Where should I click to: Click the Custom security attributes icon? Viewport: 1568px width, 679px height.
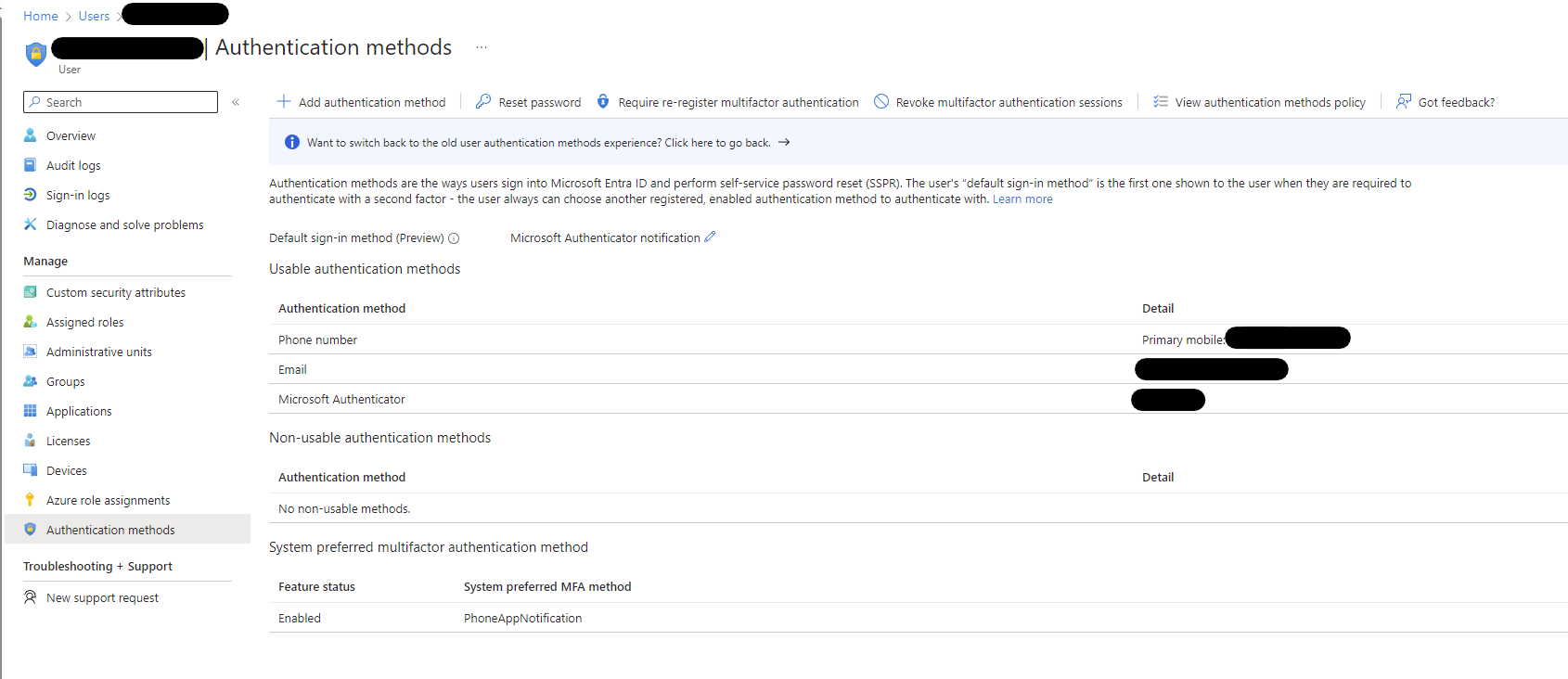(x=31, y=292)
